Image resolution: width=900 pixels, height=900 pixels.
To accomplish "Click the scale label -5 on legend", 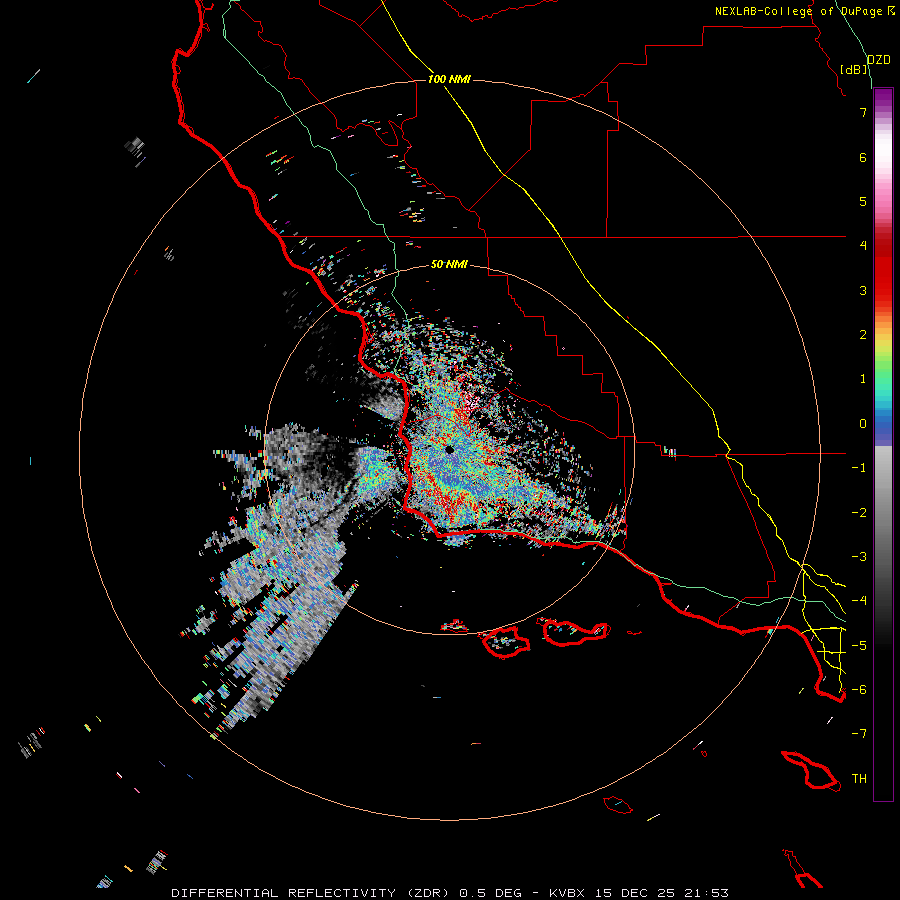I will click(x=859, y=645).
